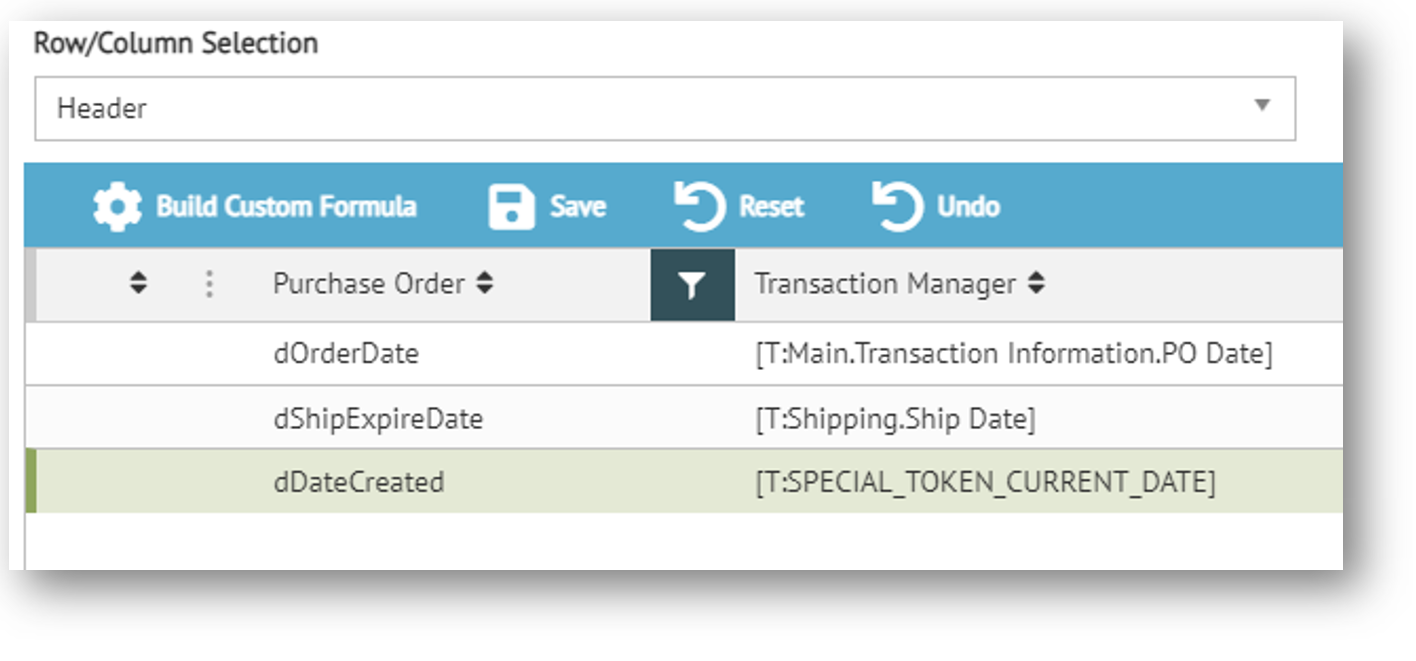This screenshot has width=1416, height=661.
Task: Sort by Purchase Order column arrows
Action: coord(485,285)
